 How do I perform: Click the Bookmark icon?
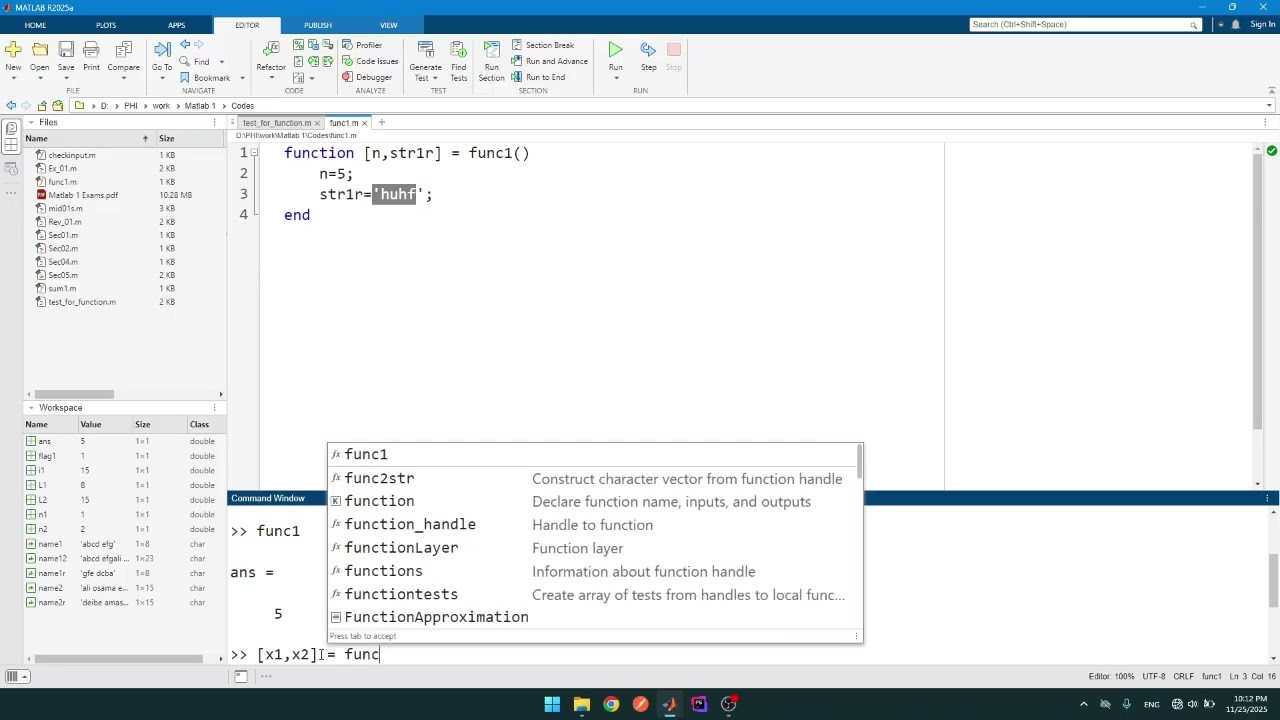(x=185, y=77)
